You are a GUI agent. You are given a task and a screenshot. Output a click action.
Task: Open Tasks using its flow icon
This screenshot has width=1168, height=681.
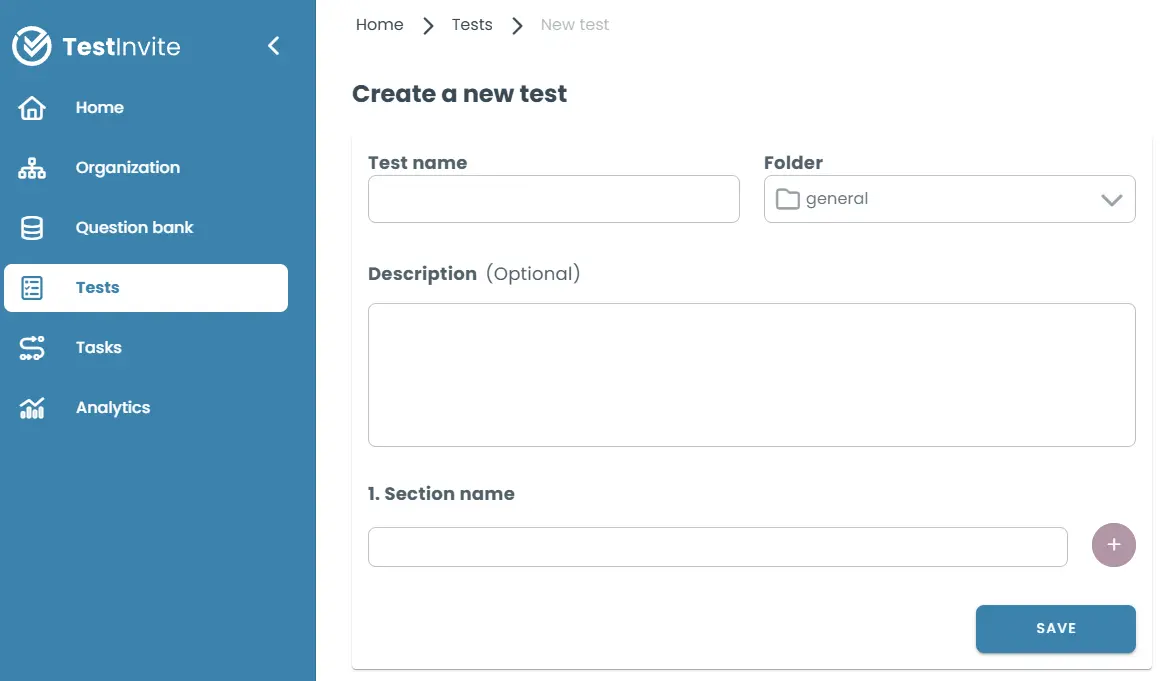(33, 347)
